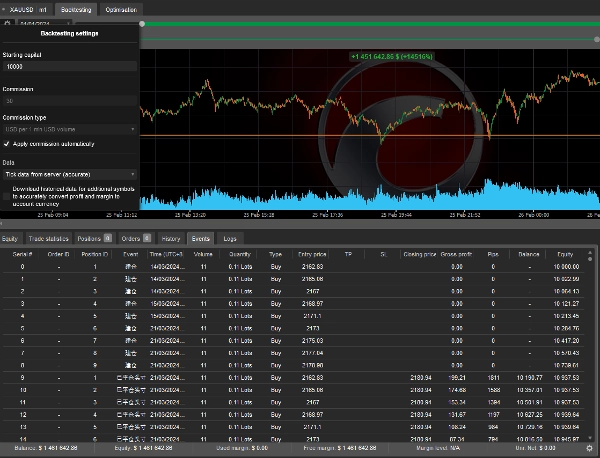Sort by Position ID column header
This screenshot has width=600, height=458.
pos(95,254)
